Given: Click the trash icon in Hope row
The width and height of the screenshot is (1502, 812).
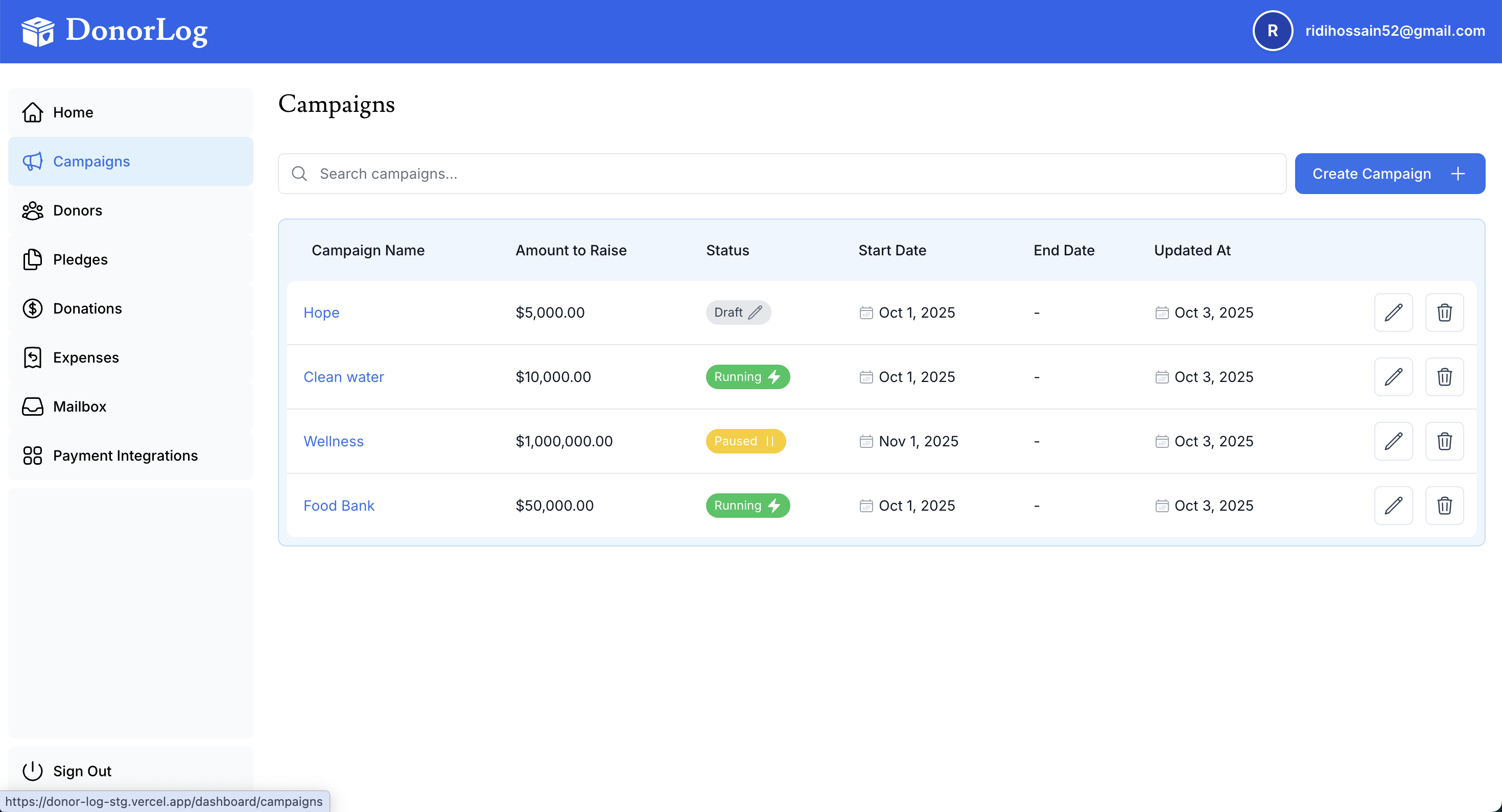Looking at the screenshot, I should [x=1444, y=313].
